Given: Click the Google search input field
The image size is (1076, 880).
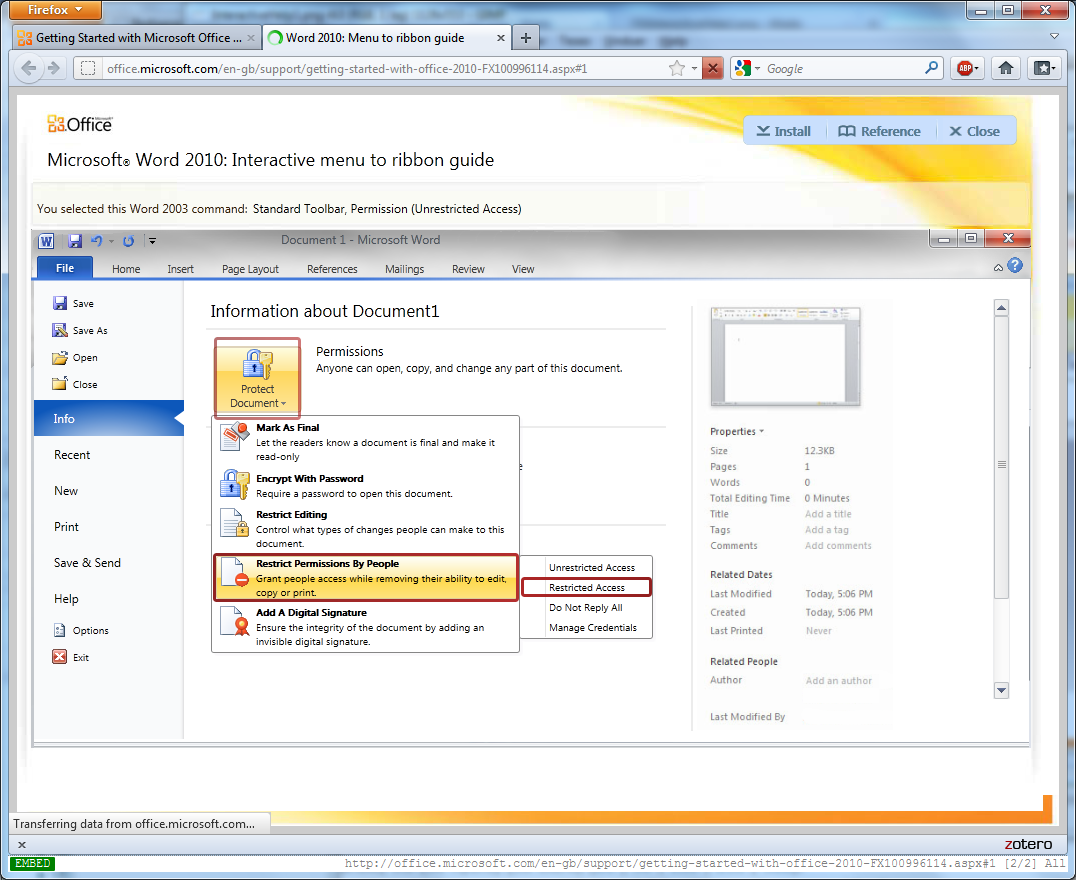Looking at the screenshot, I should [840, 68].
